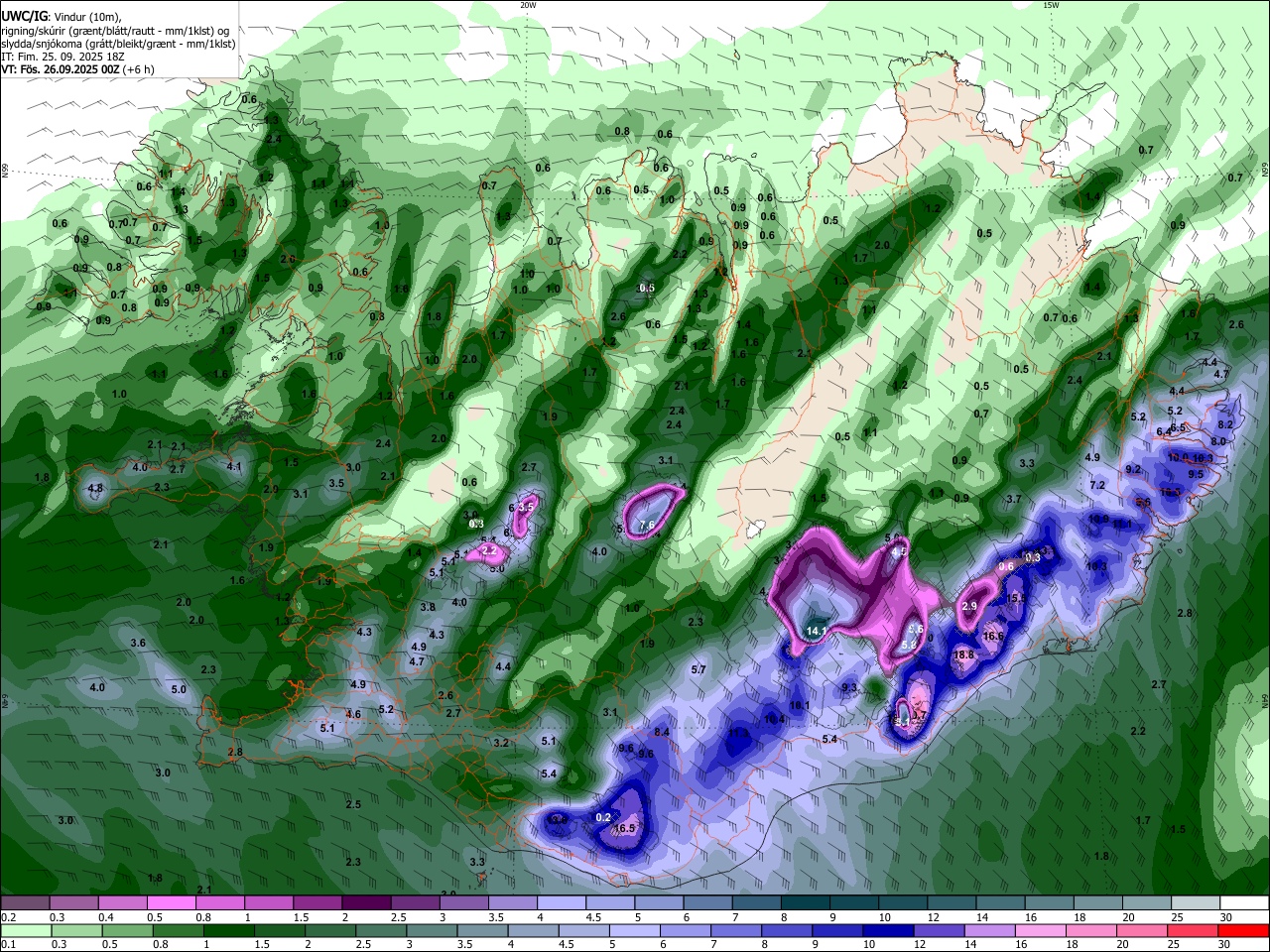This screenshot has width=1270, height=952.
Task: Click the 4.1 value on the western peninsula
Action: [x=234, y=466]
